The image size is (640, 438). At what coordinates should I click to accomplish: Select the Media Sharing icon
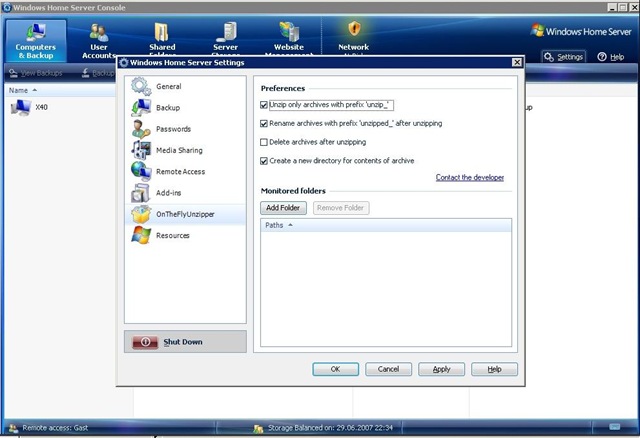tap(141, 150)
